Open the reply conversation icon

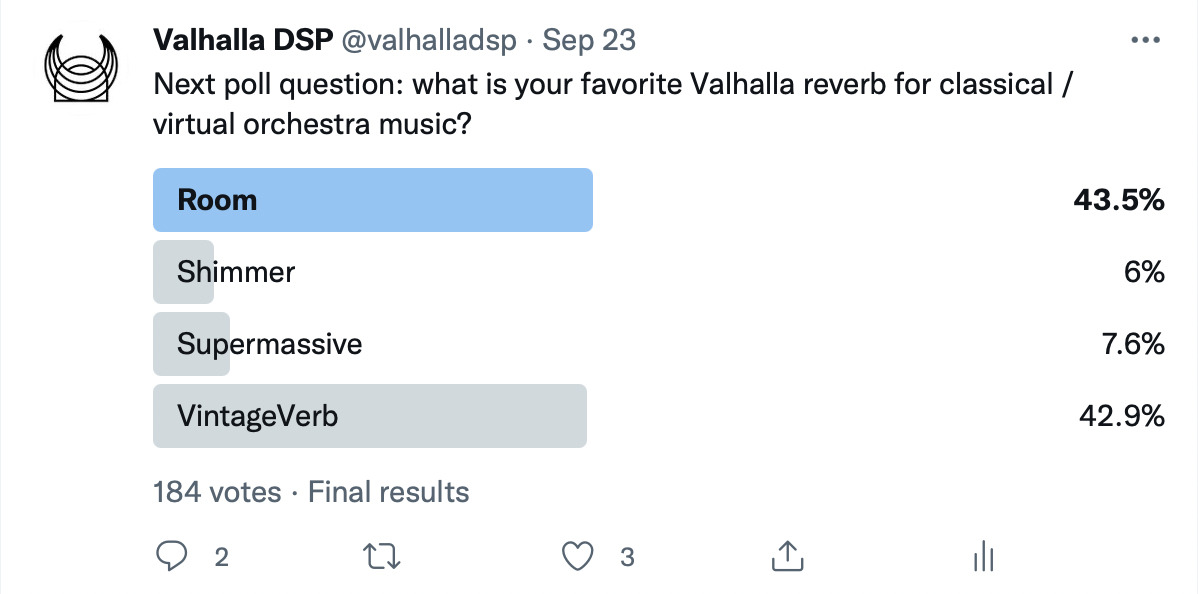171,557
